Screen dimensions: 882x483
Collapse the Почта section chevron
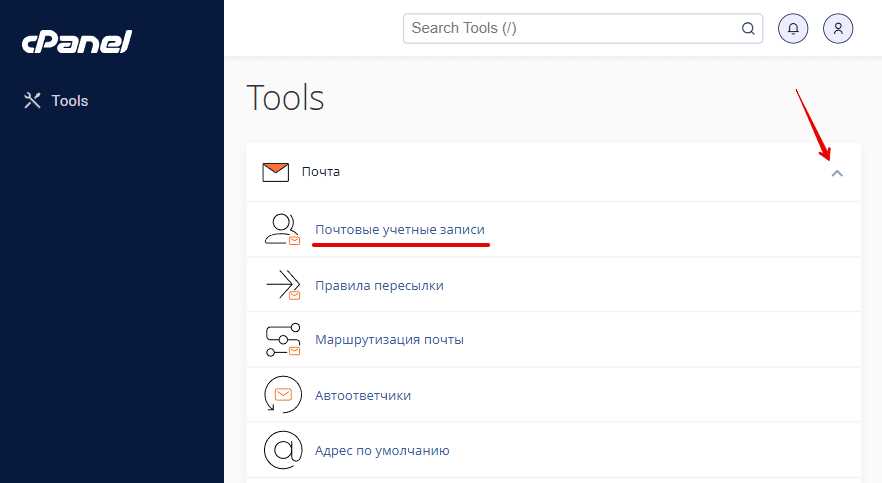pyautogui.click(x=837, y=173)
